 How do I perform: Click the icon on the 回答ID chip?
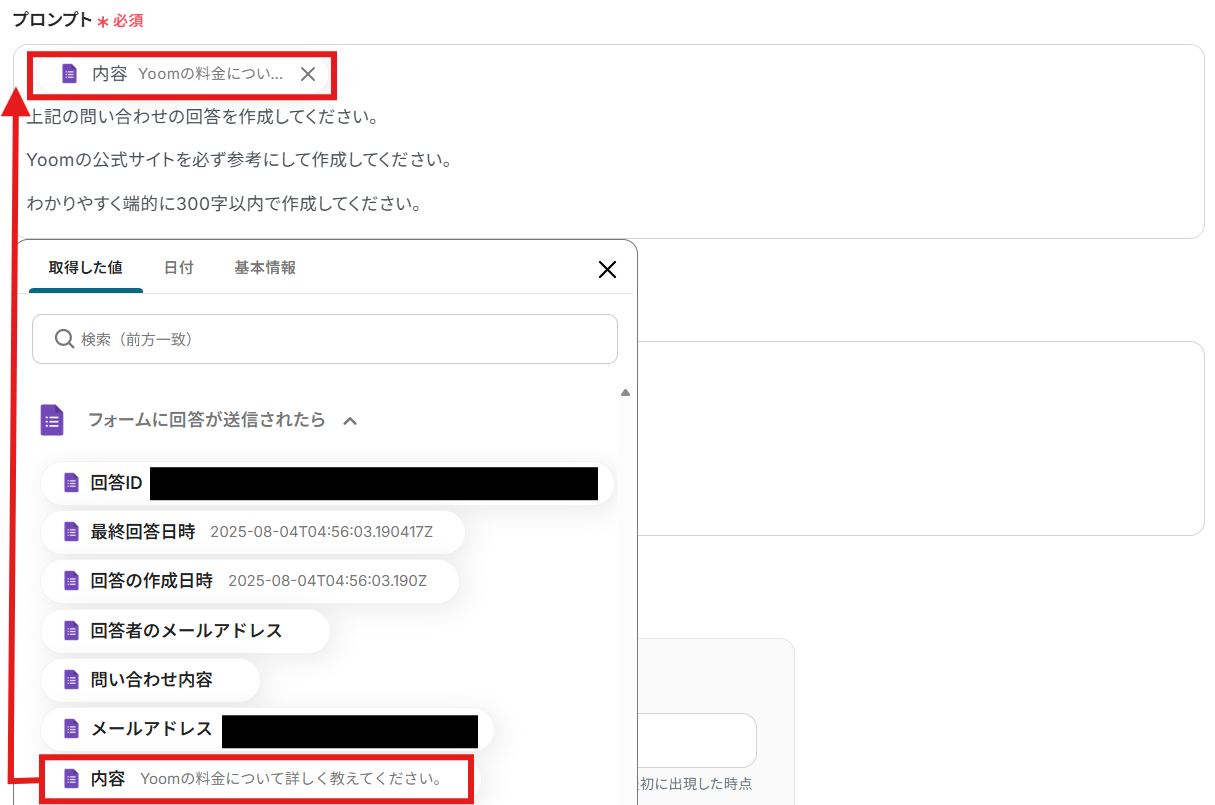click(x=71, y=484)
